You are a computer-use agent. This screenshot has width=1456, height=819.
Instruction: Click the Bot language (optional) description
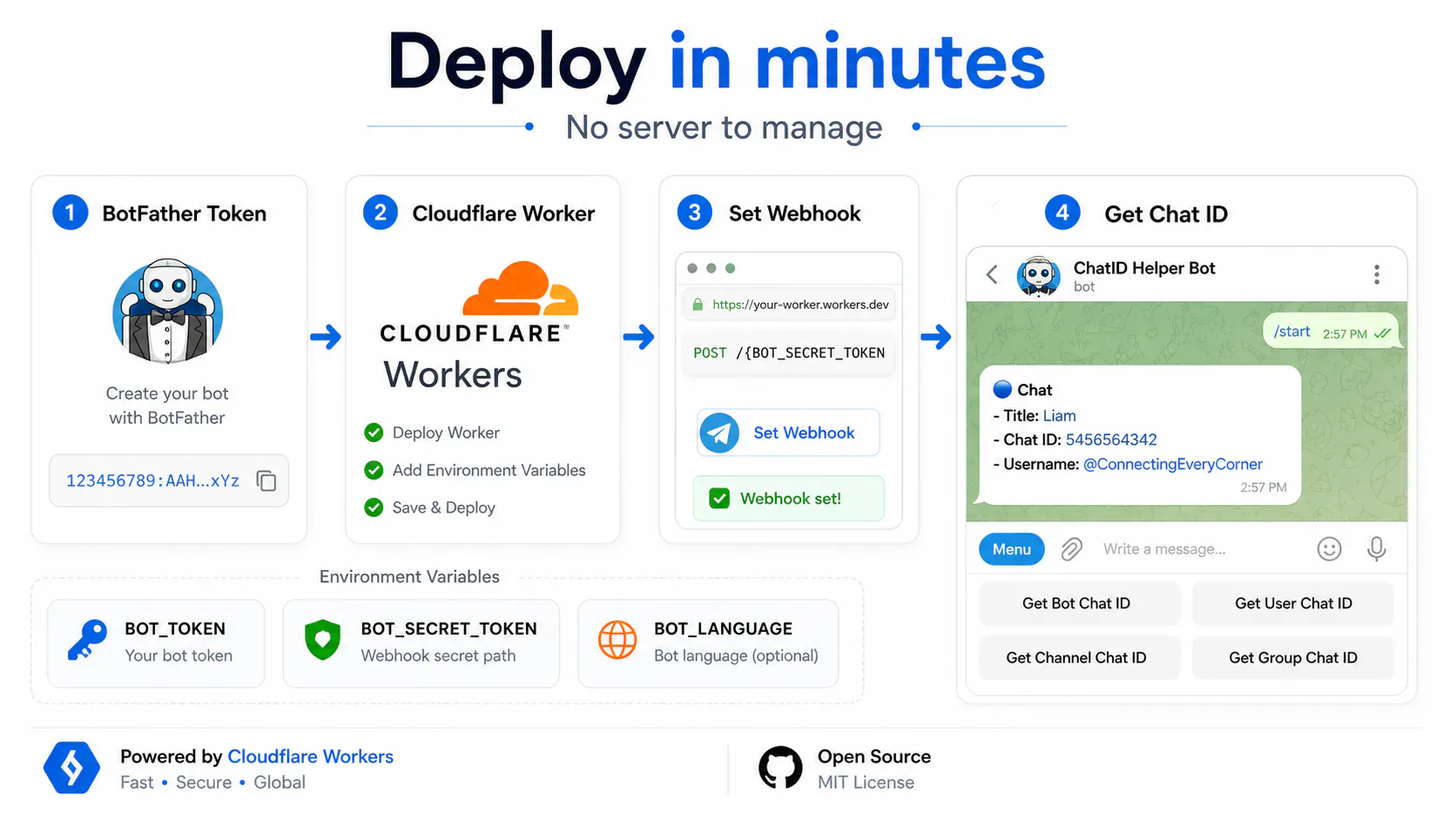tap(736, 655)
